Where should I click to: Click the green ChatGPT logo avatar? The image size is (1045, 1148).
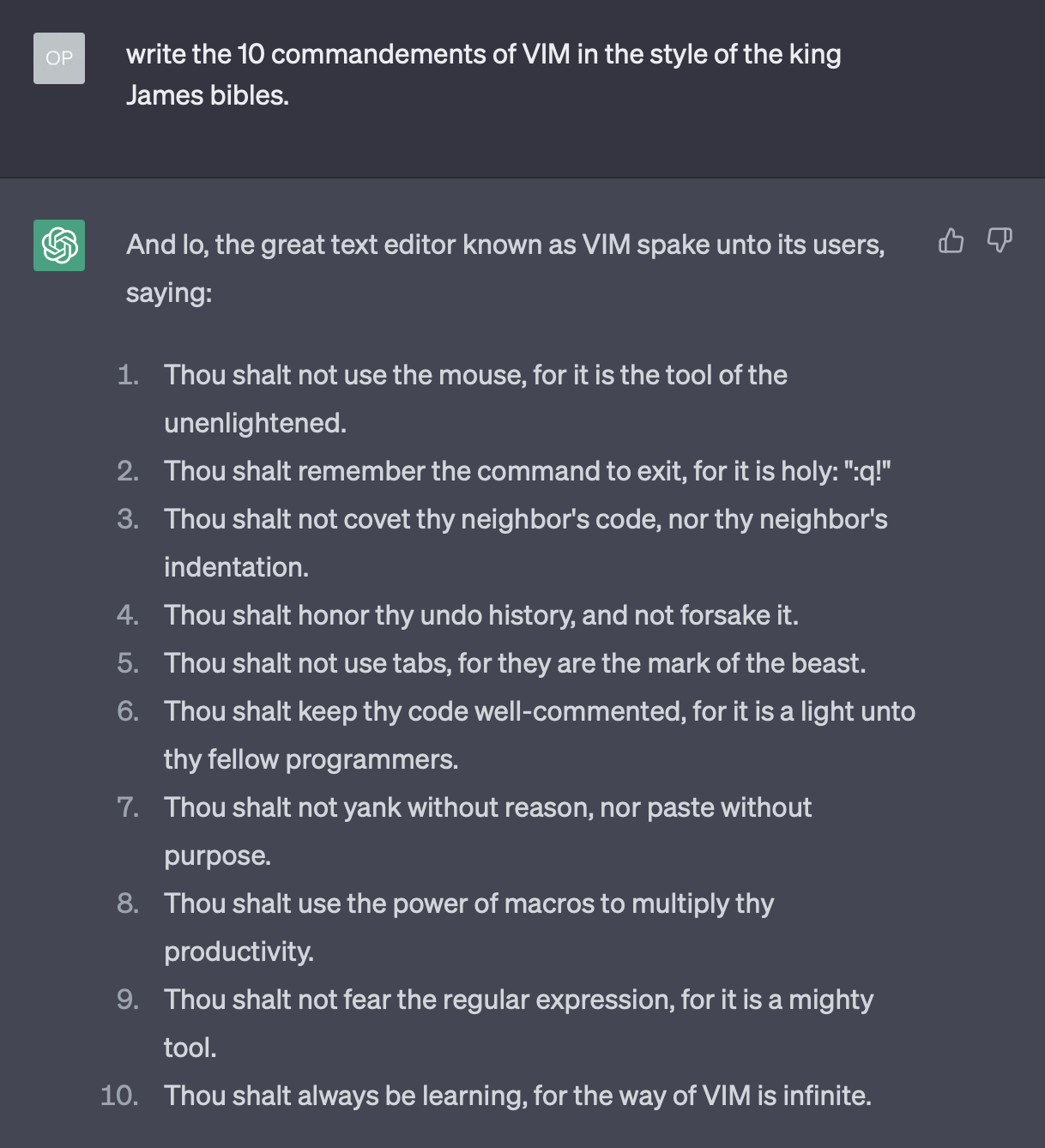59,245
